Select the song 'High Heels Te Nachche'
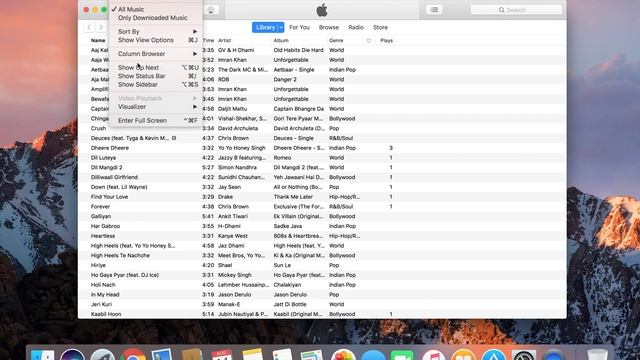This screenshot has height=360, width=640. coord(120,256)
